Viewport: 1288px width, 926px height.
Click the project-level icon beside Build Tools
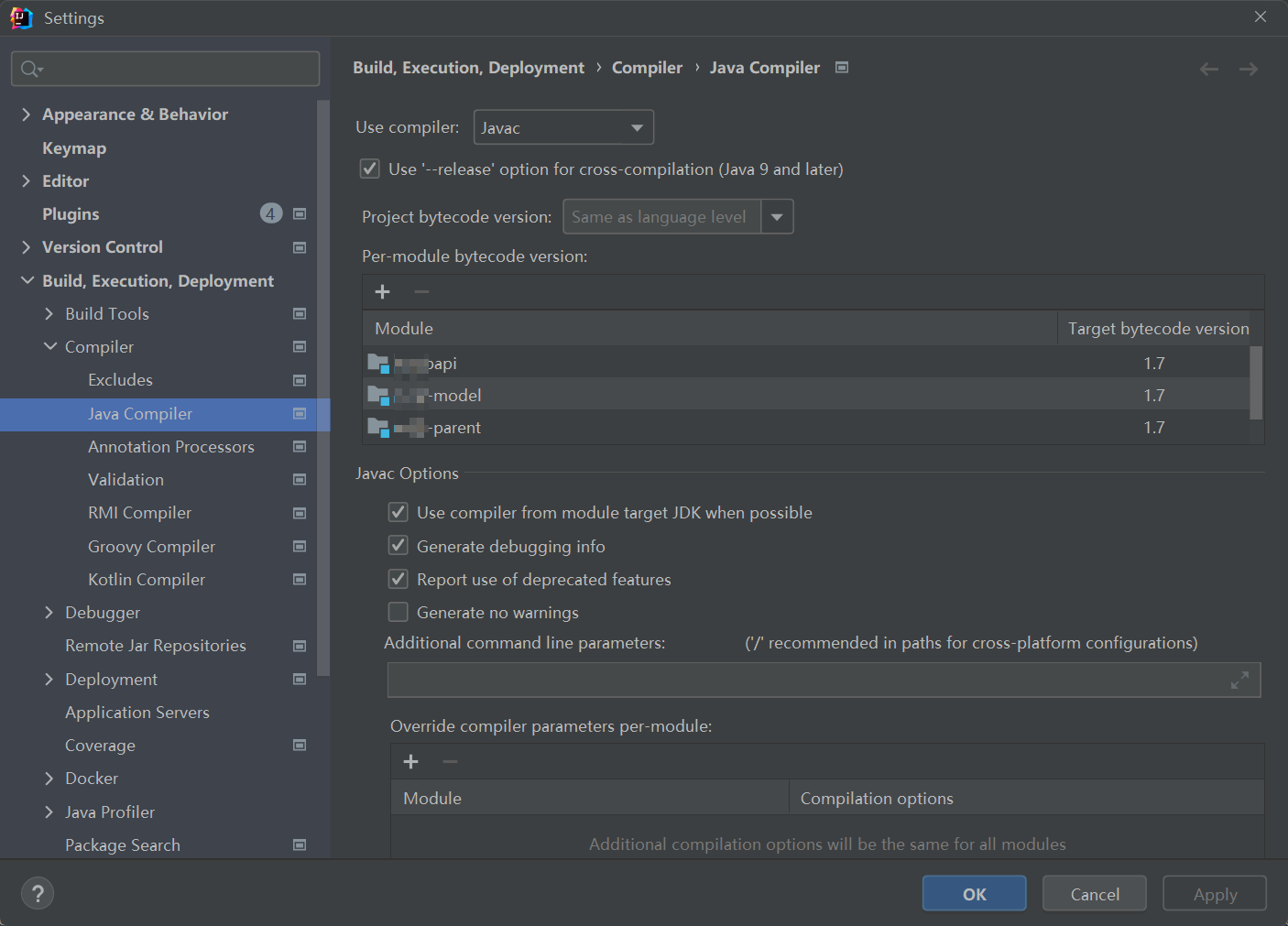click(x=300, y=314)
